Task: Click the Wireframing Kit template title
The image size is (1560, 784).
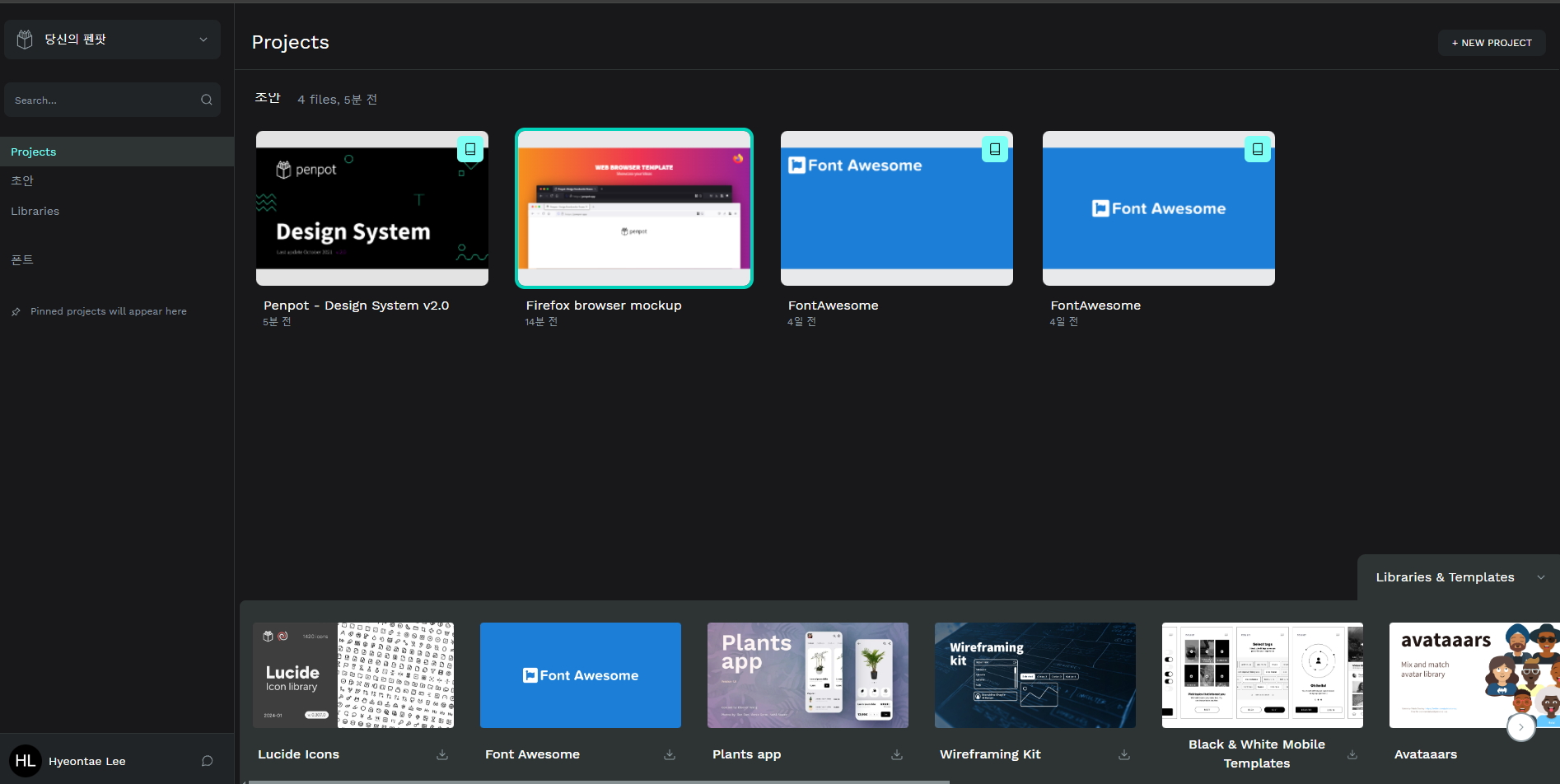Action: [x=991, y=754]
